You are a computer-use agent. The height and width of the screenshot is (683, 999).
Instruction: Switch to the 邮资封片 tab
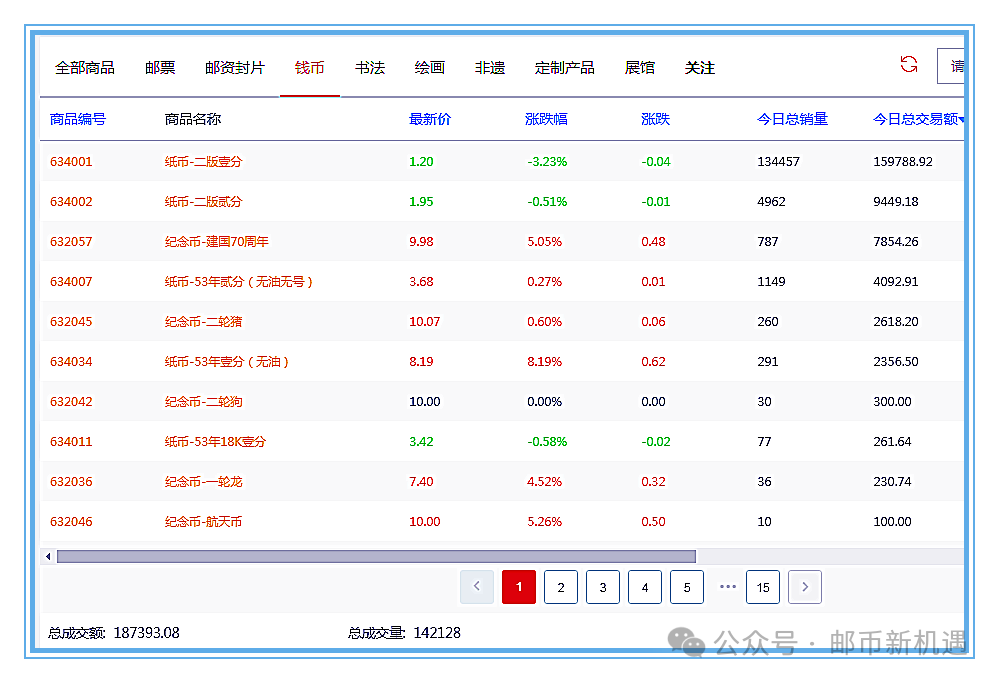235,68
